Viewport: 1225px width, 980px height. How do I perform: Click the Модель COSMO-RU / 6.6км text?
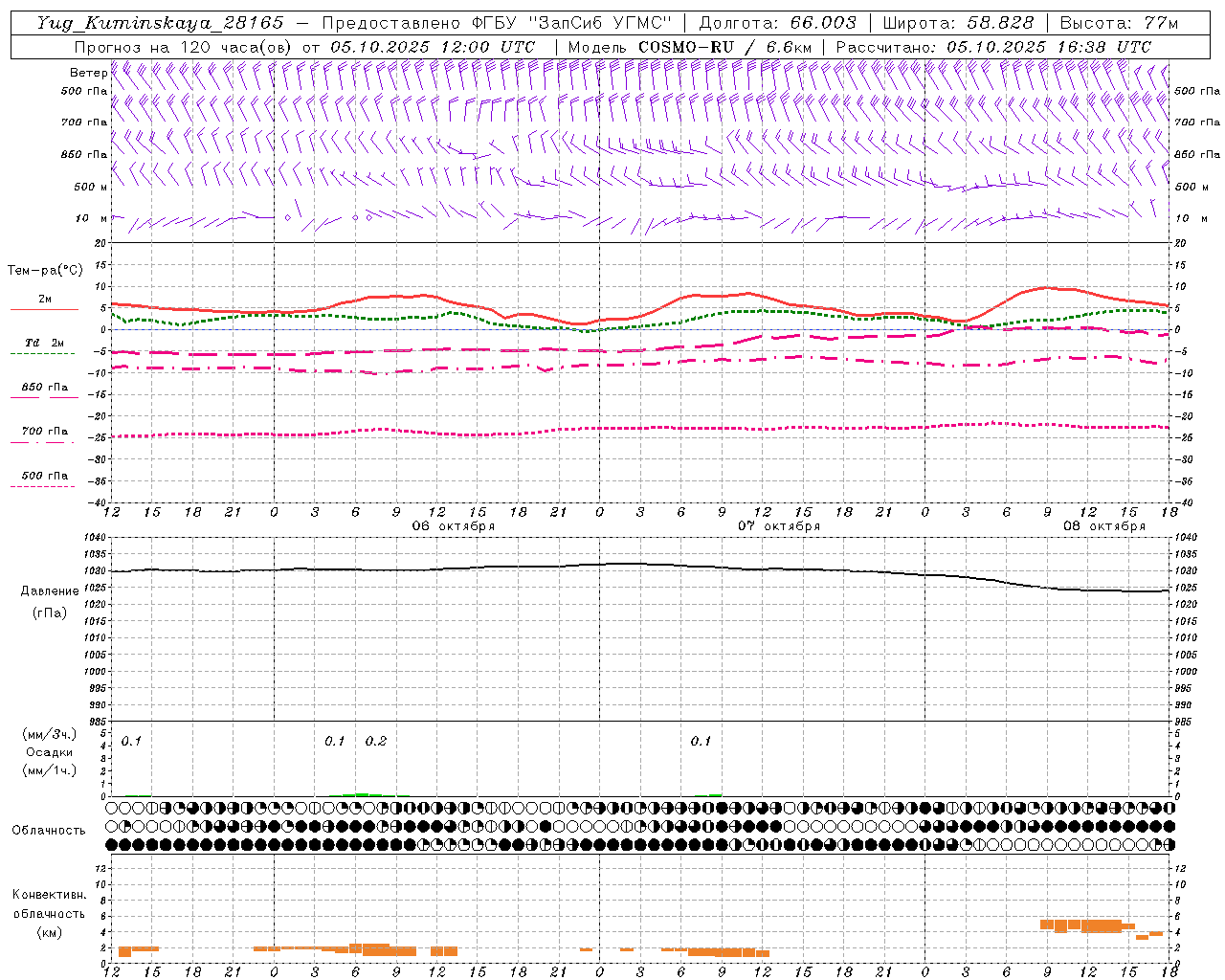click(689, 47)
